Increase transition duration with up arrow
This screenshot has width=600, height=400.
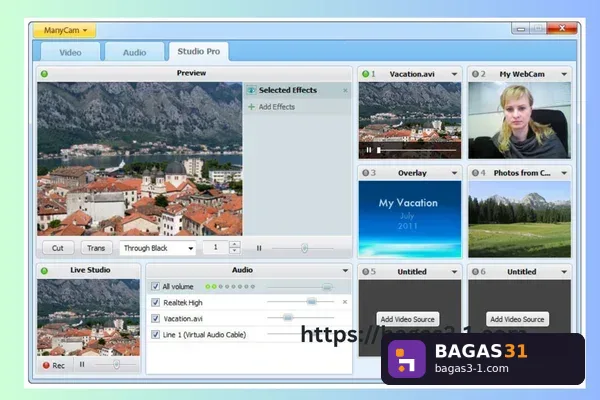[x=235, y=244]
